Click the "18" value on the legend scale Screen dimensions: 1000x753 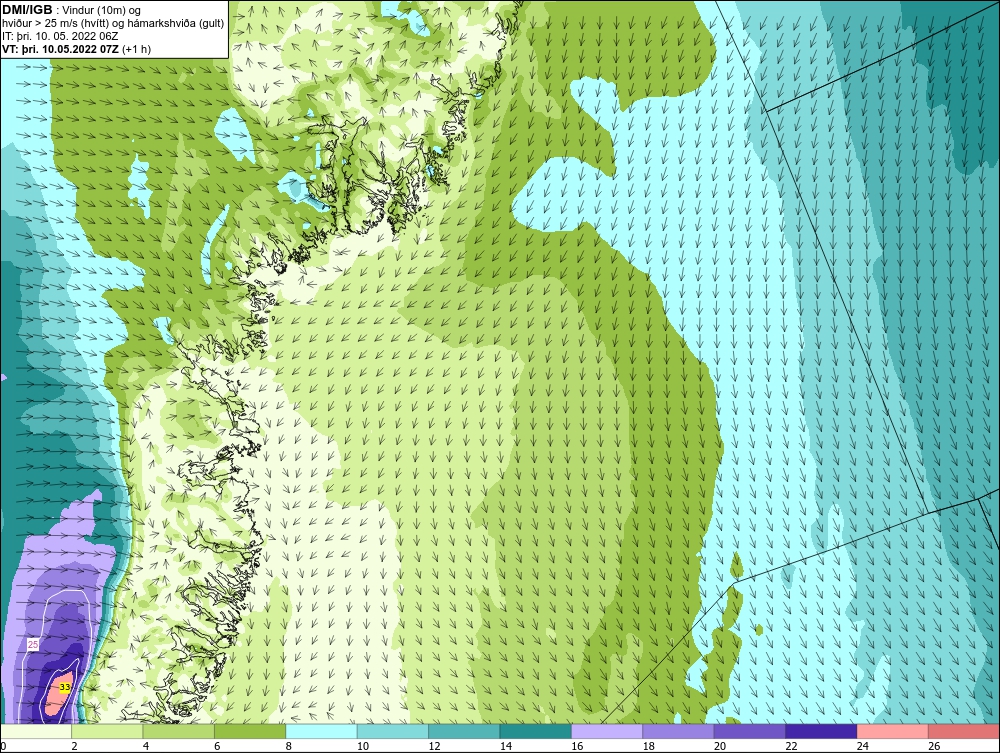(649, 746)
